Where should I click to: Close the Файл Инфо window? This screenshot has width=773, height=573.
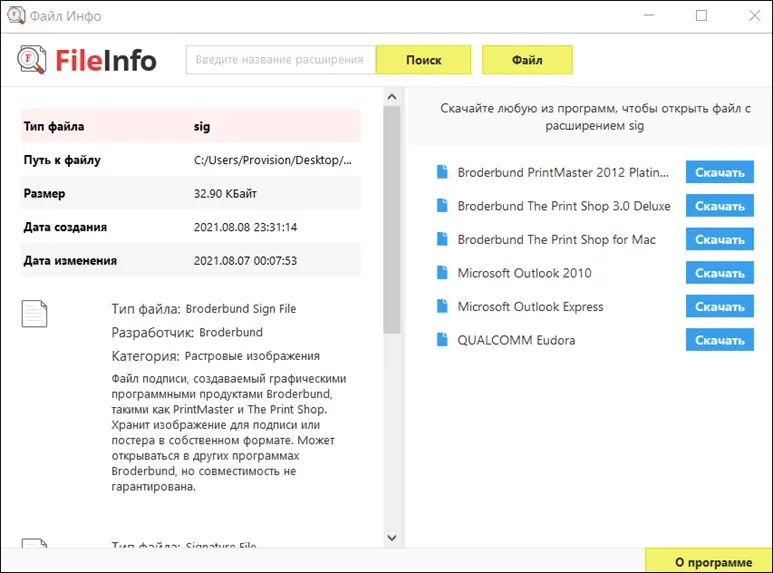coord(754,15)
